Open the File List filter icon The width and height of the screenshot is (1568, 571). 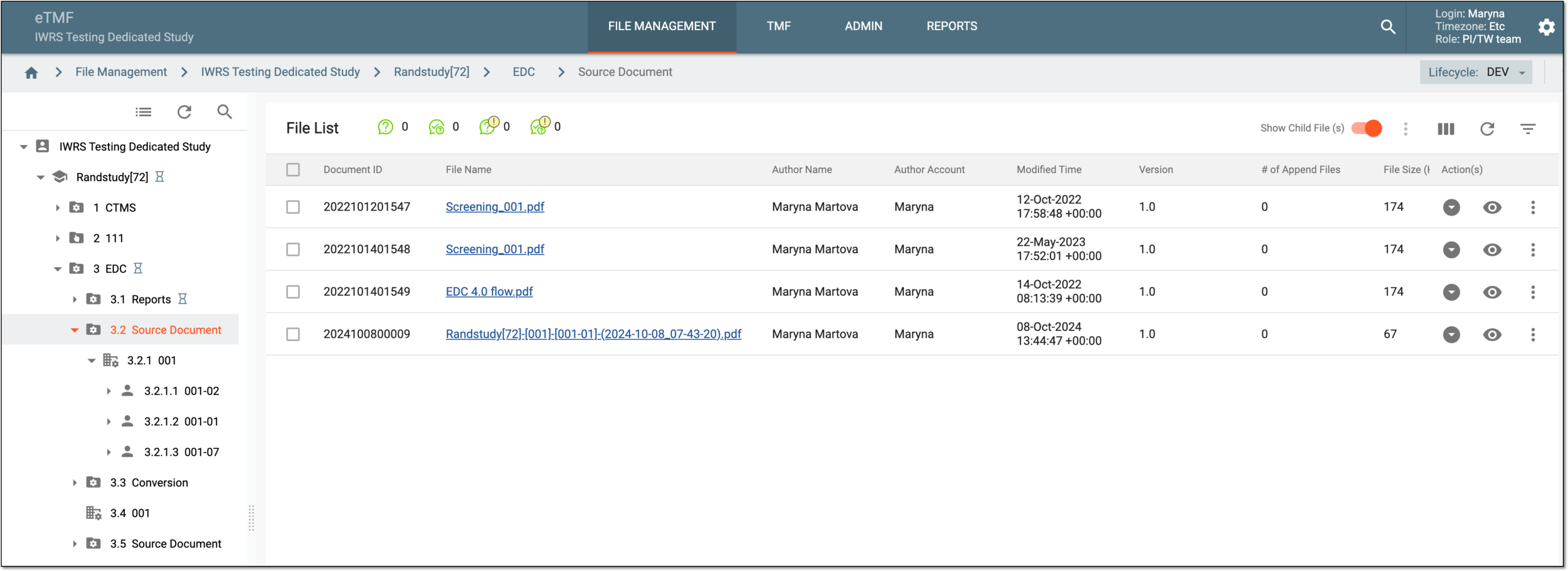pos(1528,129)
